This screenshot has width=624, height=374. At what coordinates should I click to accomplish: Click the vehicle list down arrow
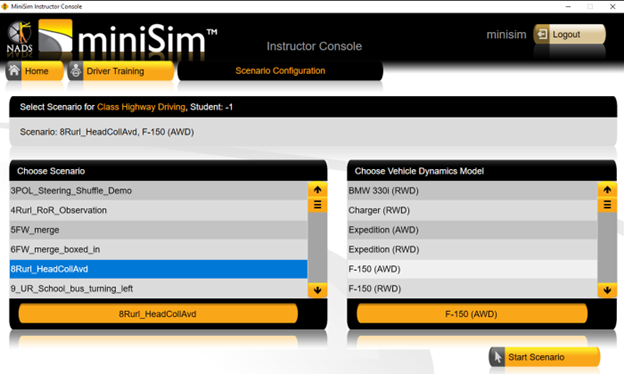pos(607,290)
